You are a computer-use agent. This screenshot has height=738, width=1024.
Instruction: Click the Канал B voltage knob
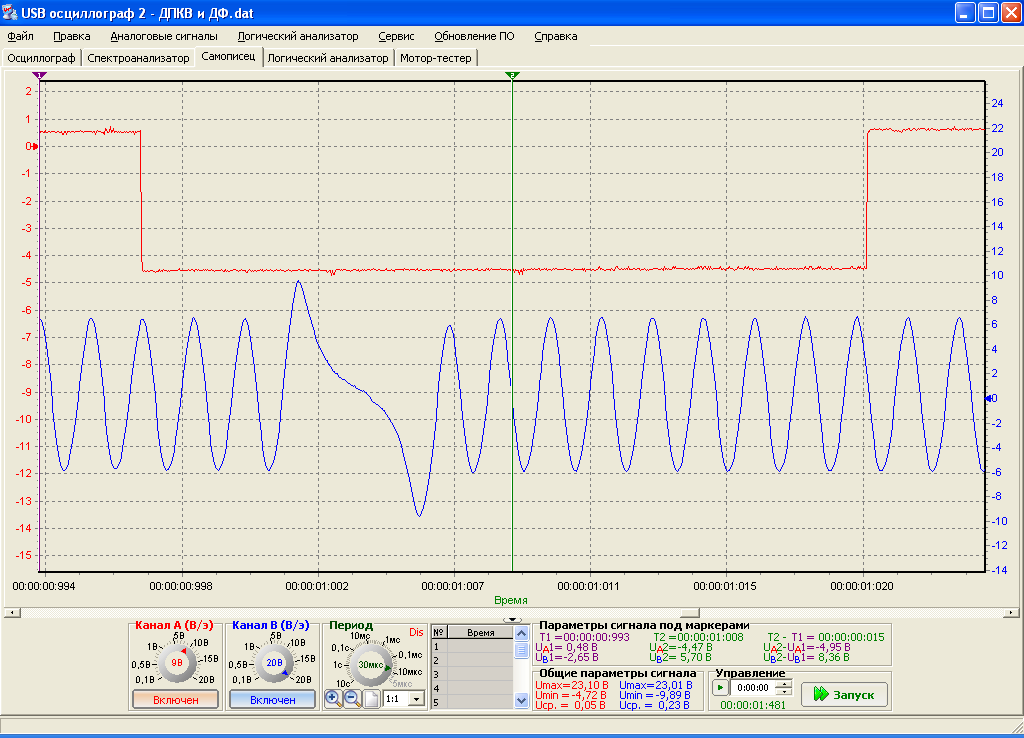[x=274, y=662]
